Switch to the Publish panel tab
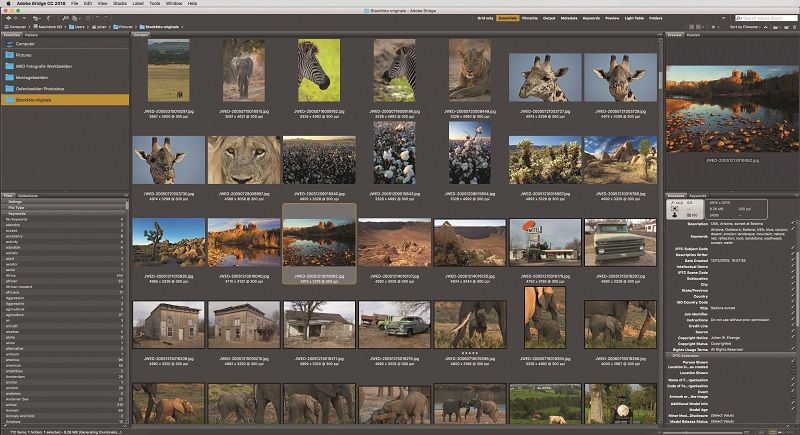This screenshot has height=435, width=800. [x=693, y=35]
